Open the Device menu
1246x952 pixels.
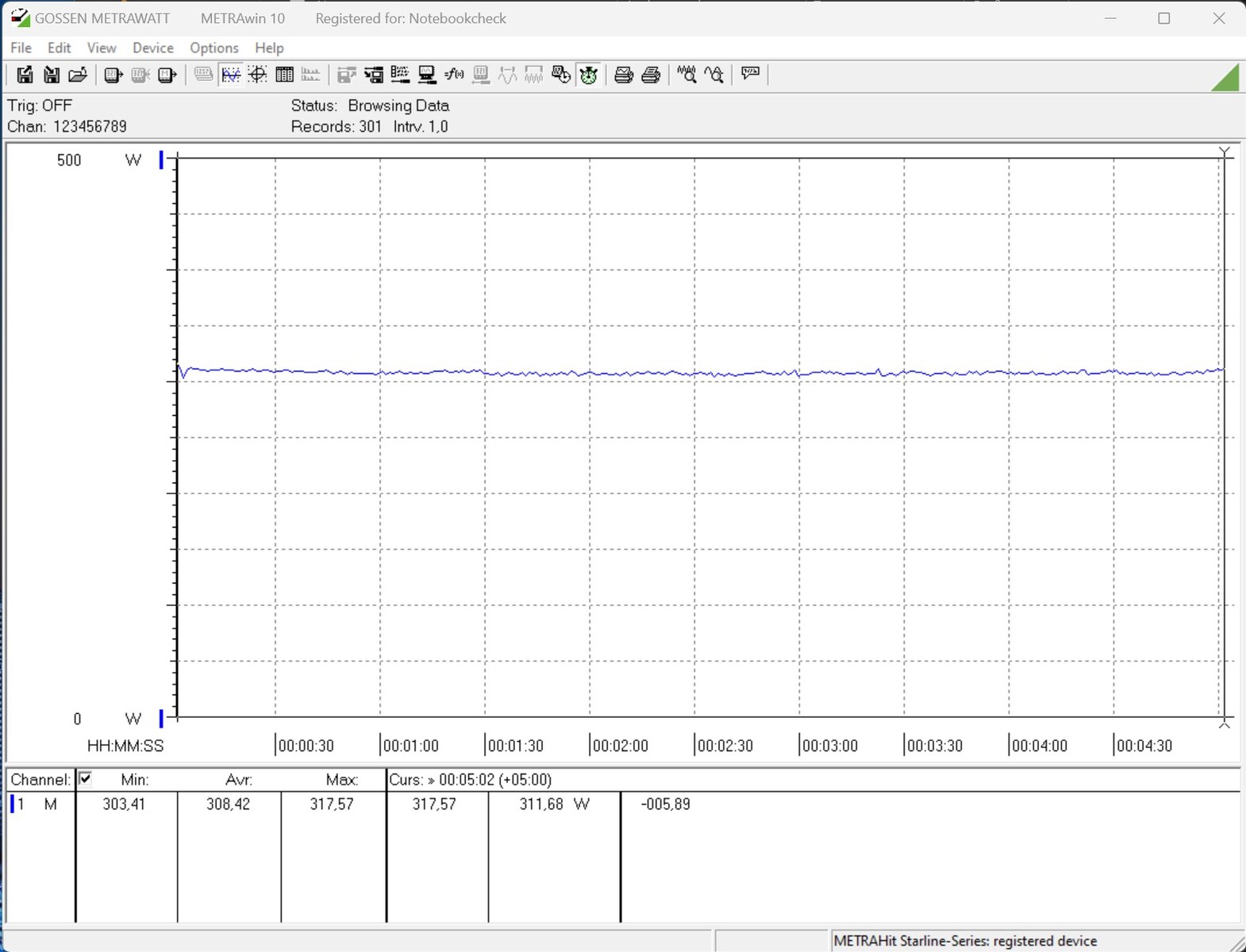(153, 48)
